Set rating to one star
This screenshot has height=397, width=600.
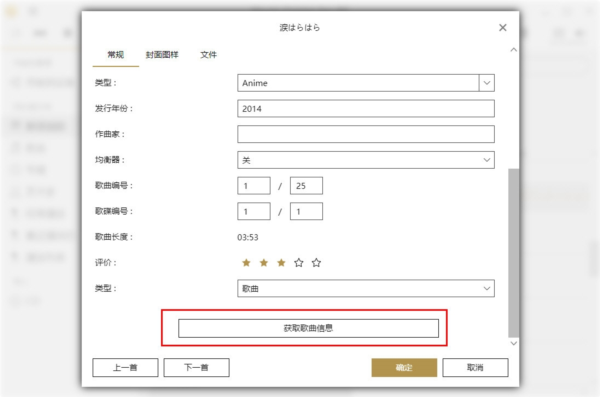246,263
